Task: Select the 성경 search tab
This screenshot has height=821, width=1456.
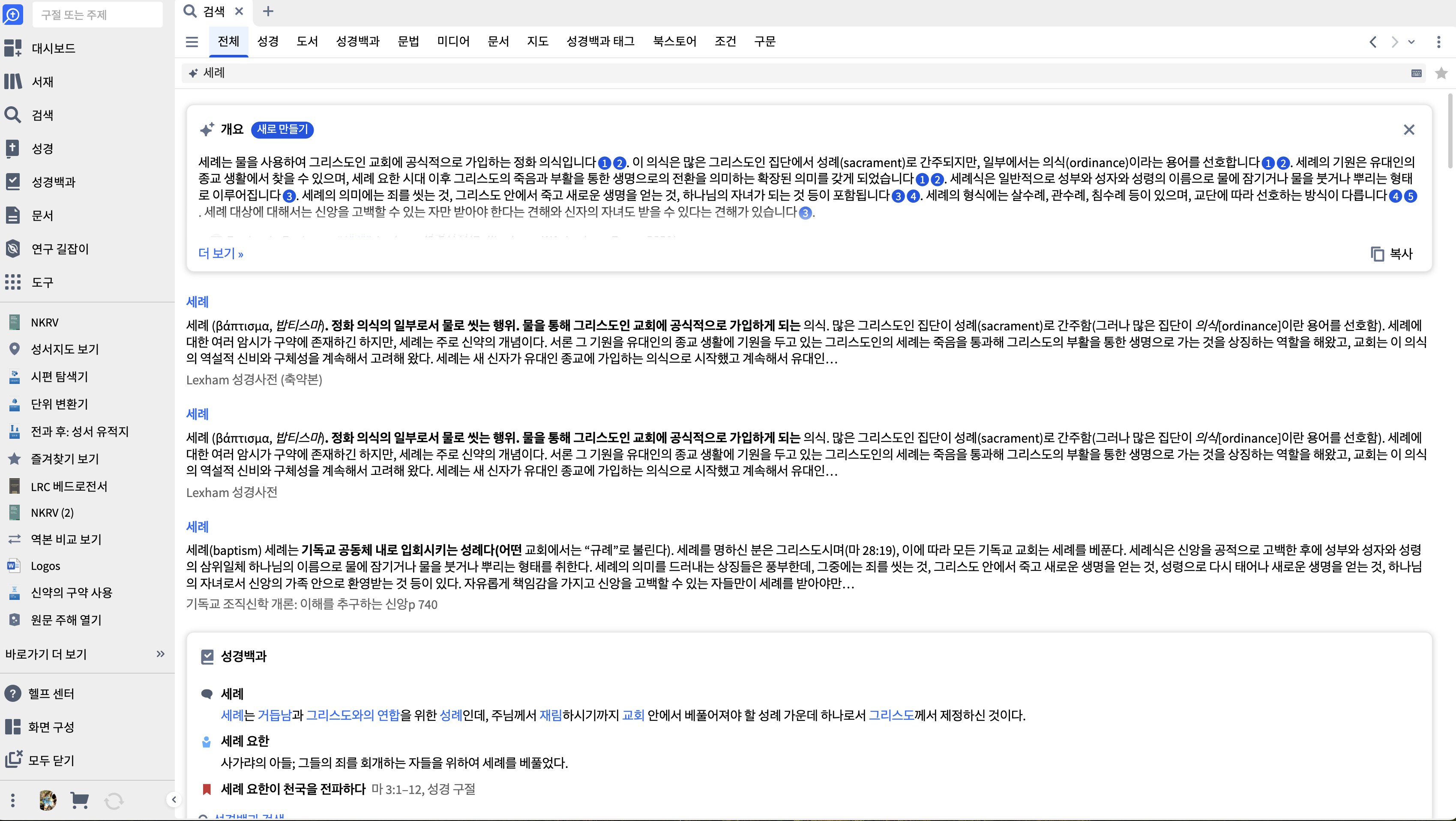Action: click(x=268, y=41)
